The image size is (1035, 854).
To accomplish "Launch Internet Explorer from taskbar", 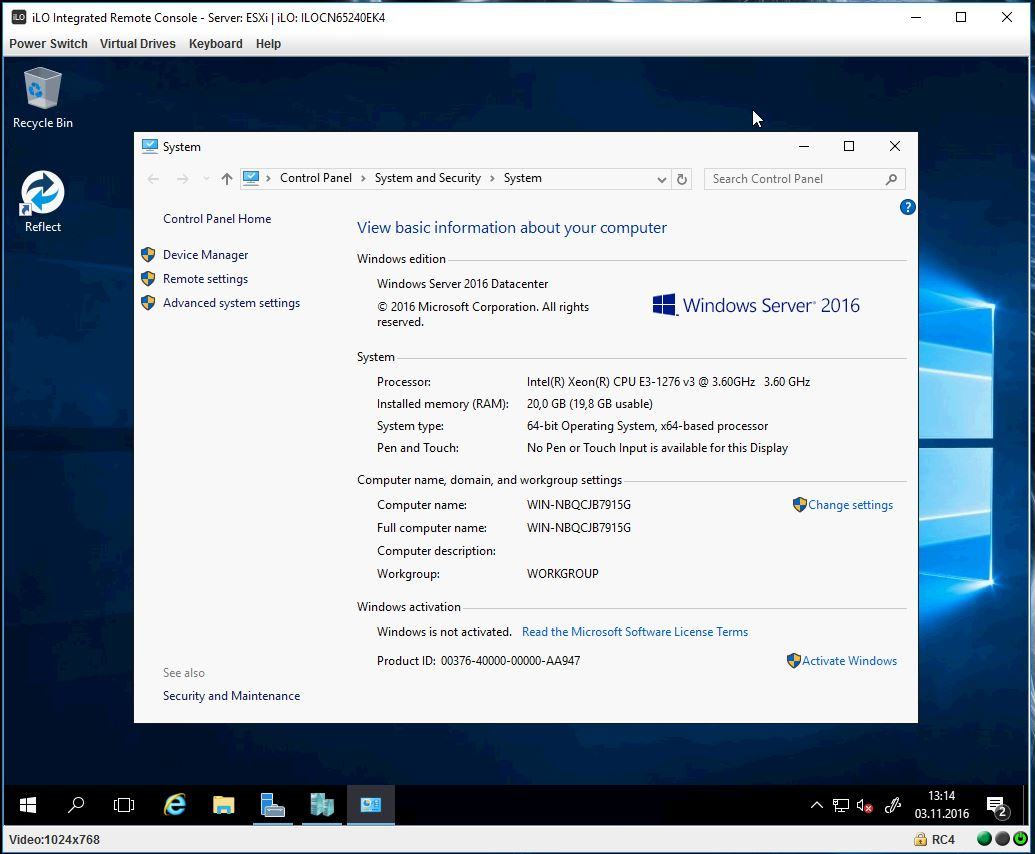I will (175, 805).
